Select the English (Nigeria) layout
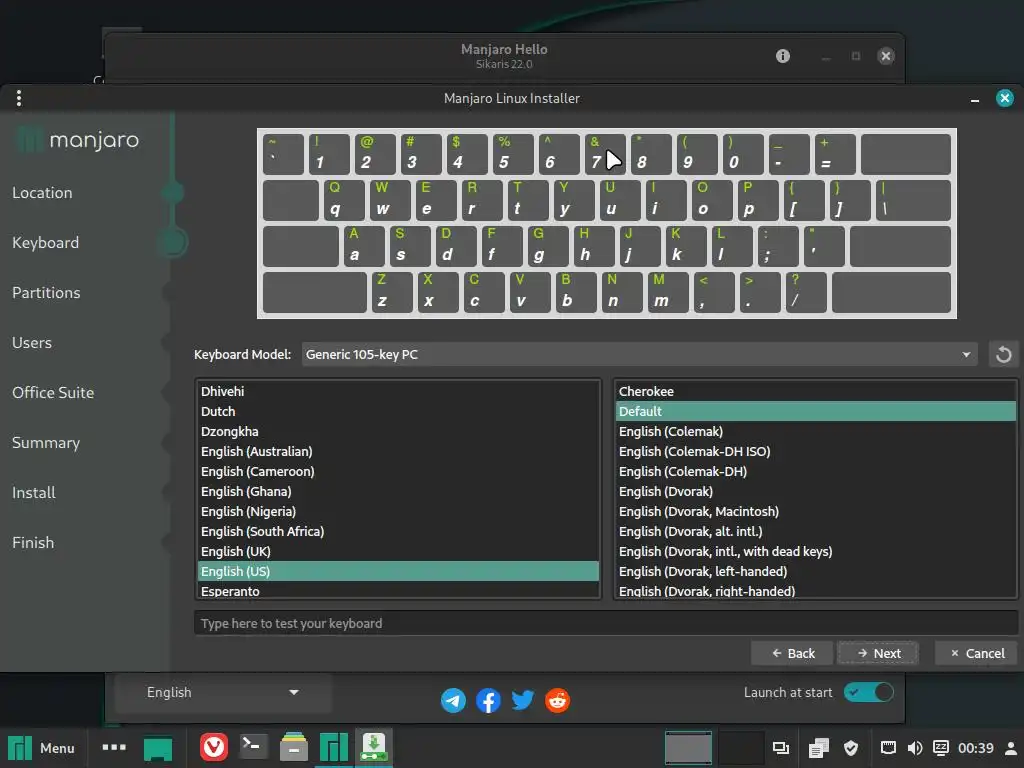Image resolution: width=1024 pixels, height=768 pixels. [x=398, y=511]
